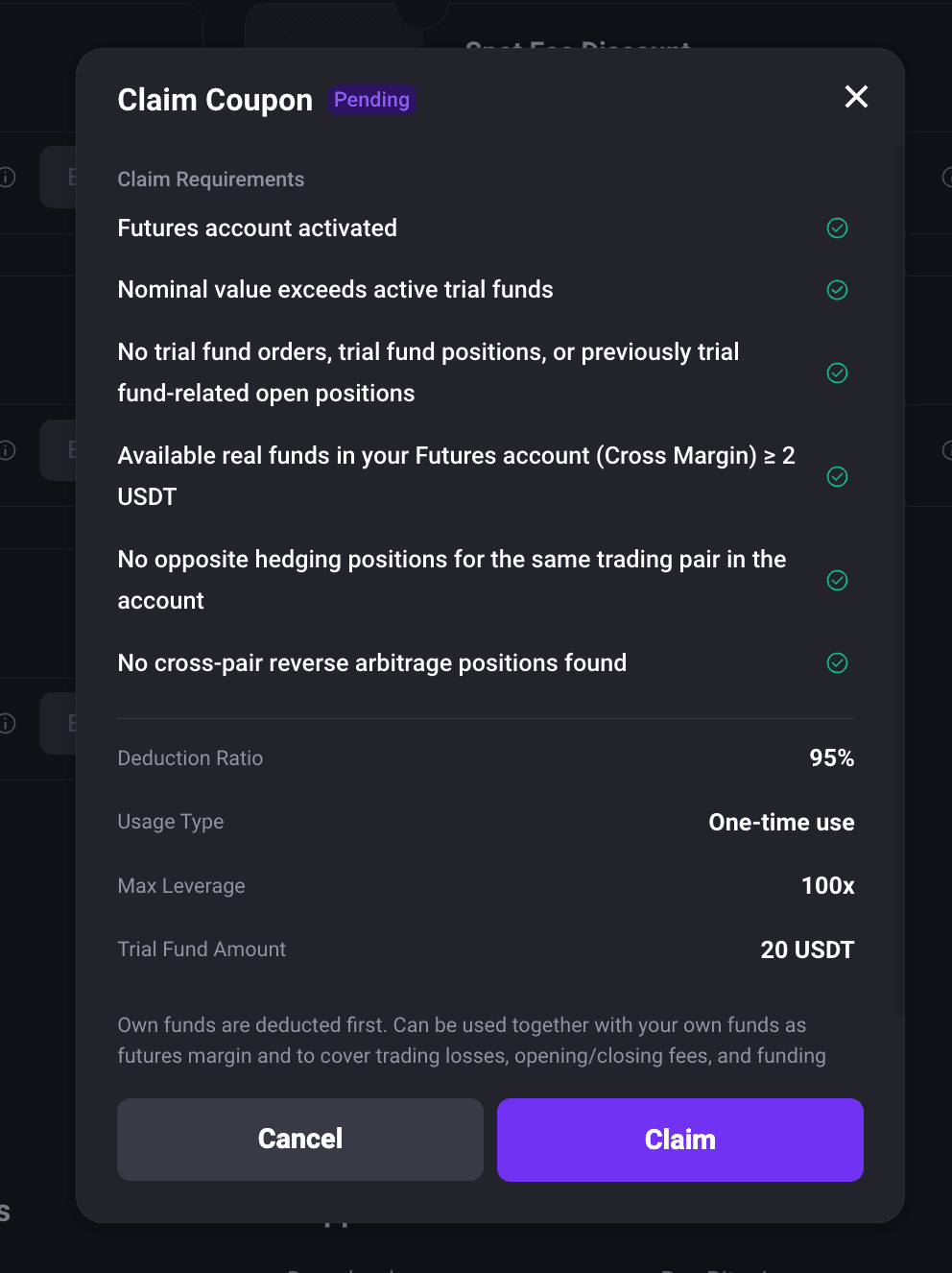The height and width of the screenshot is (1273, 952).
Task: Click the 95% Deduction Ratio value
Action: (x=831, y=758)
